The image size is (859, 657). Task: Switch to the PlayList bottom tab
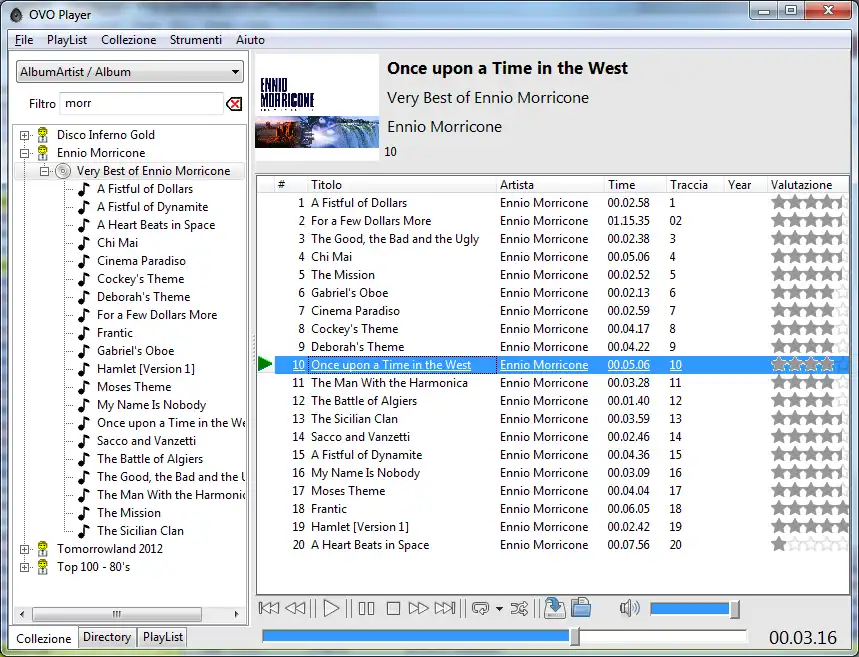163,637
